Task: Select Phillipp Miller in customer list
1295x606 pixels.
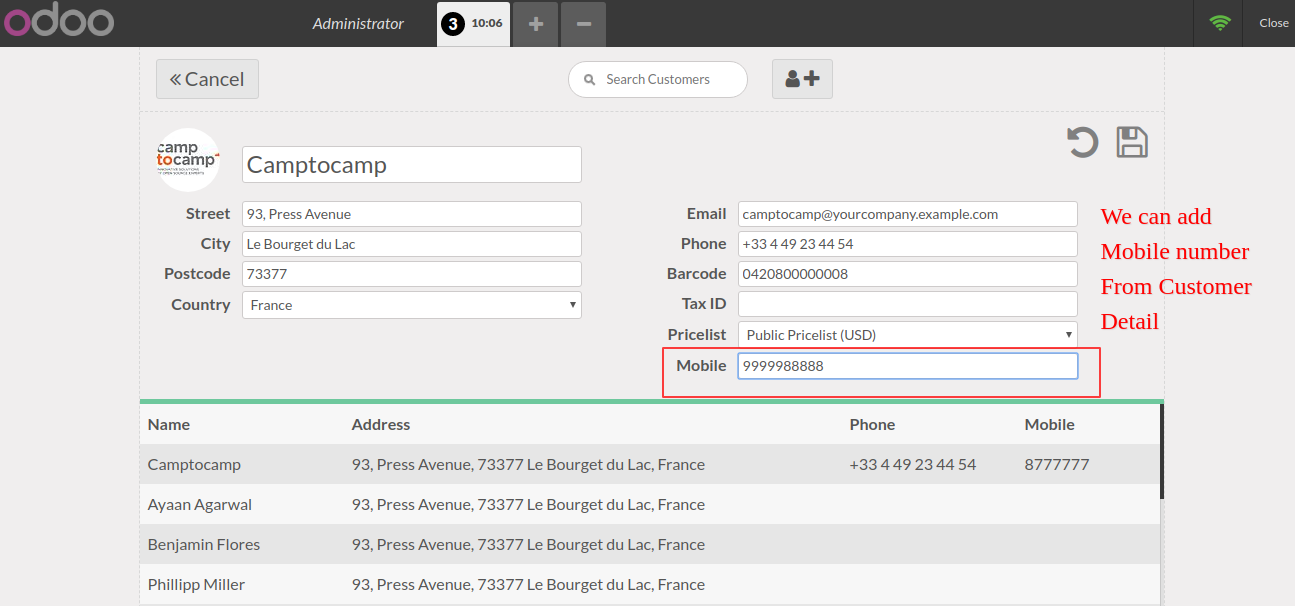Action: click(x=649, y=584)
